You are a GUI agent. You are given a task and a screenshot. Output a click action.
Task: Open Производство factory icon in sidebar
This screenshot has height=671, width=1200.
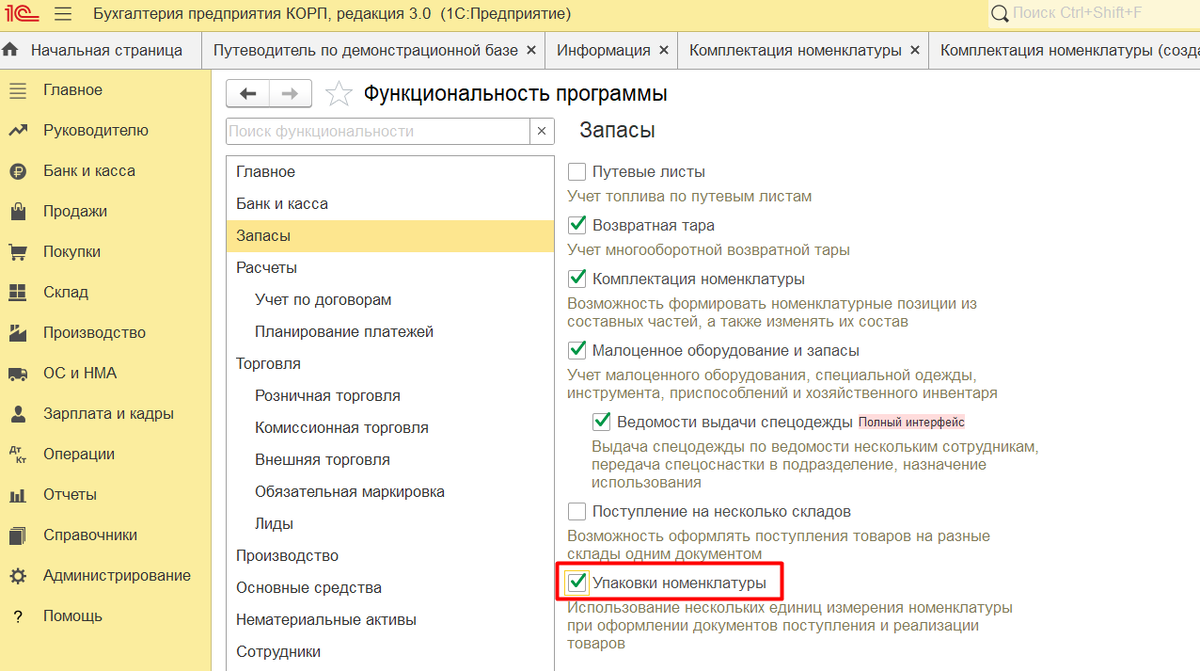[x=17, y=333]
